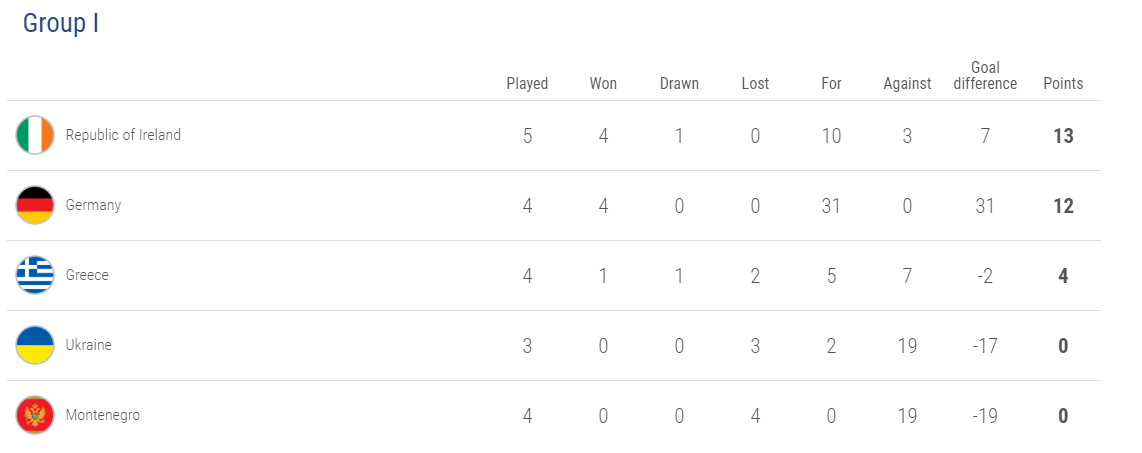Click the Germany flag icon

tap(35, 205)
